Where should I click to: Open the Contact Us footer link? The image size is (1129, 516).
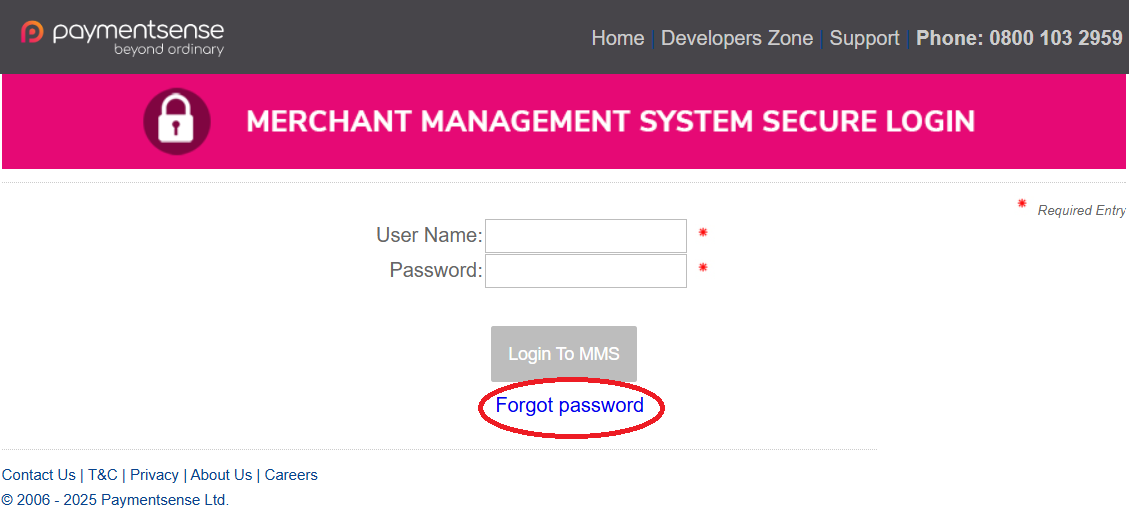pos(39,475)
